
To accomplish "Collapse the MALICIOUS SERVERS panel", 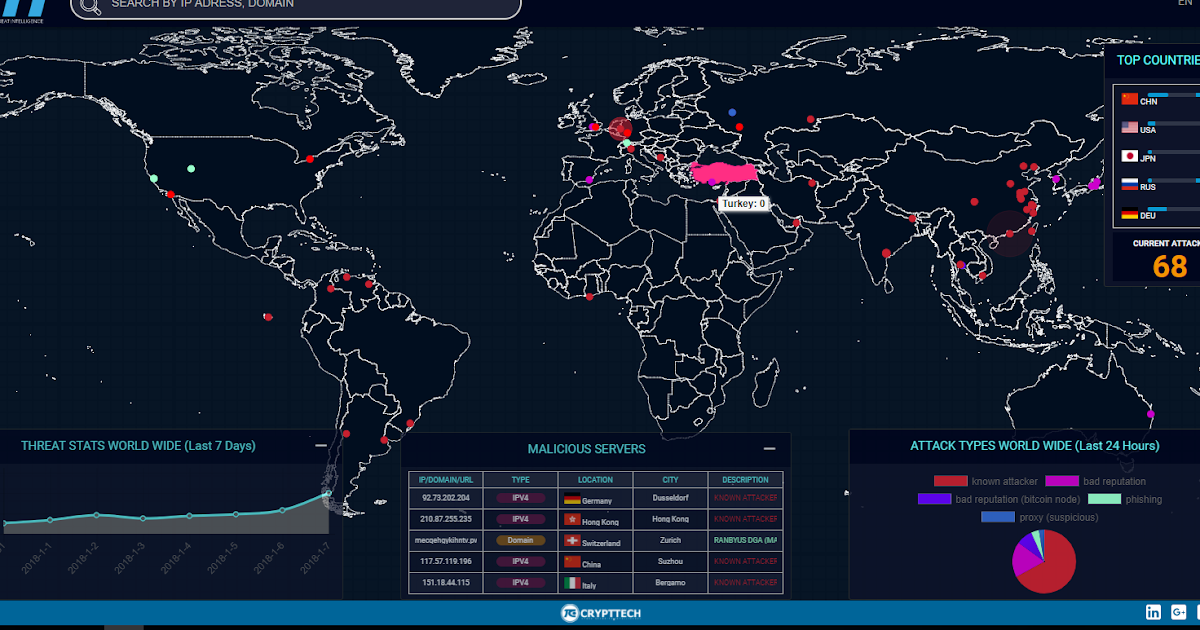I will [770, 450].
